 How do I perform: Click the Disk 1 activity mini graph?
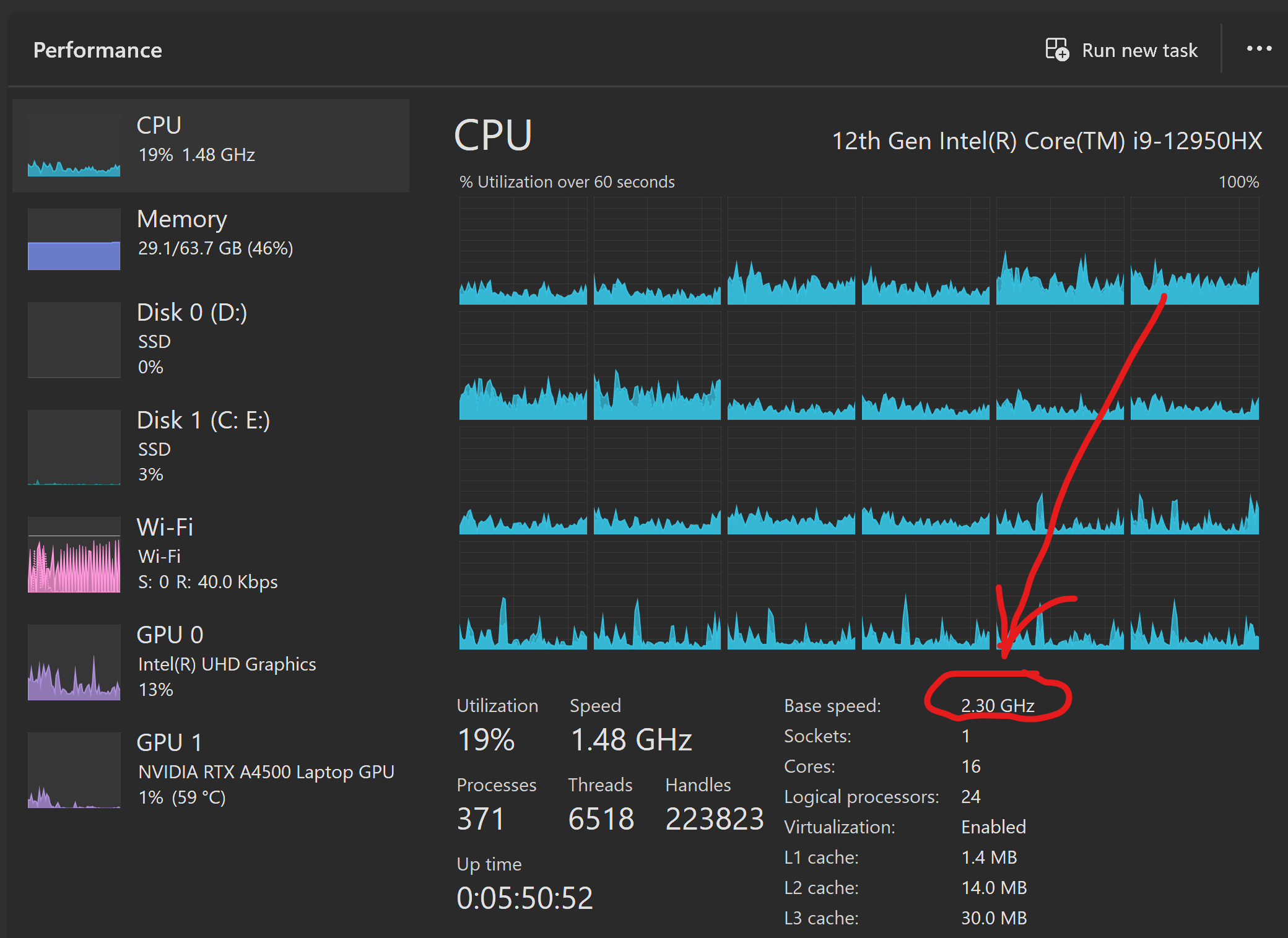[x=74, y=447]
